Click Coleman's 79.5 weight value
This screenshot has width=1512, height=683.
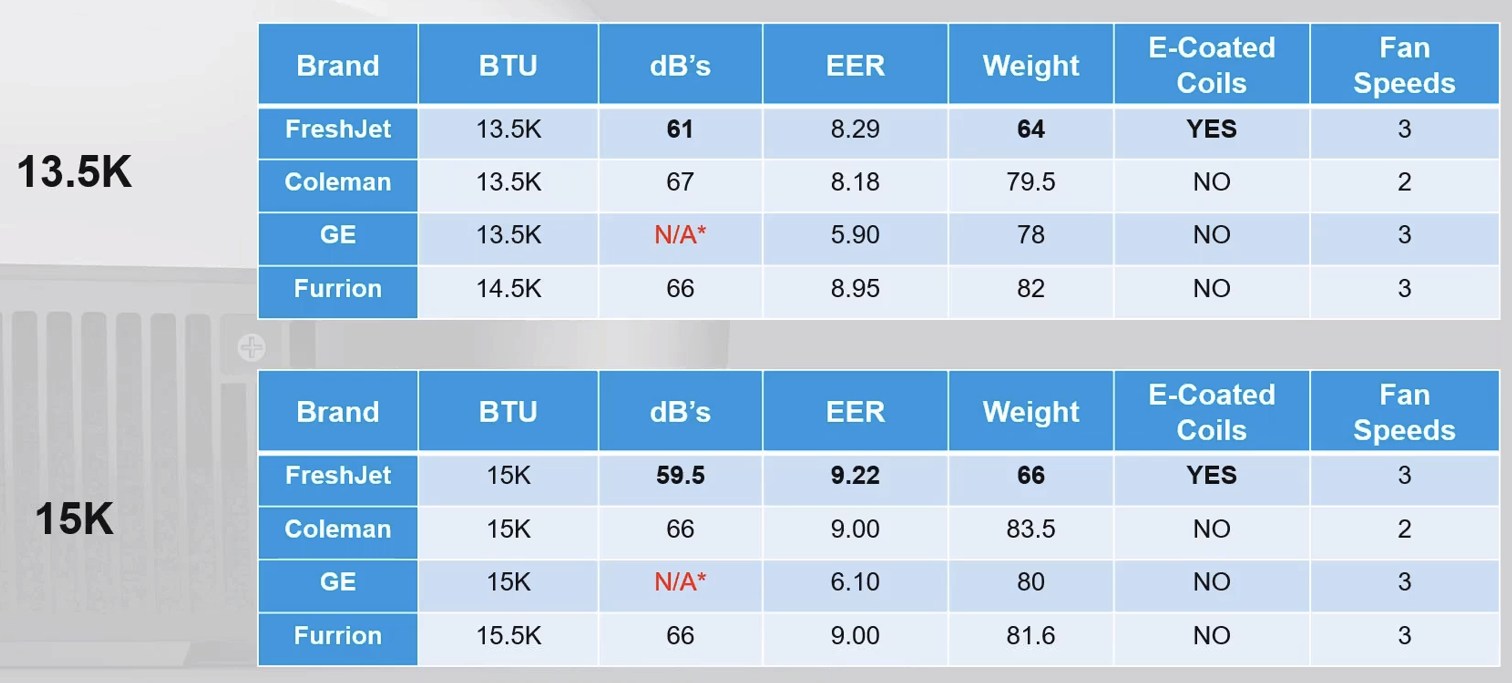[1030, 182]
